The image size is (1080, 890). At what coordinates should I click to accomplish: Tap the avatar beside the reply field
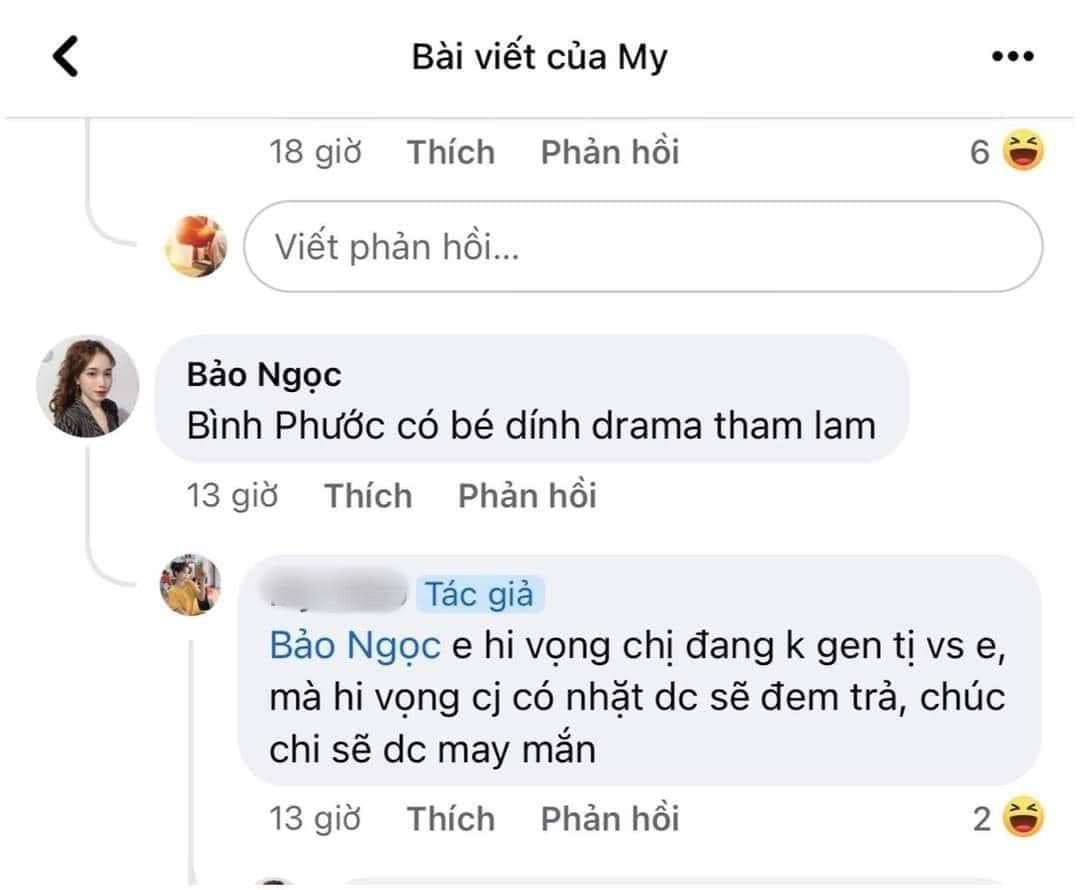pos(196,246)
